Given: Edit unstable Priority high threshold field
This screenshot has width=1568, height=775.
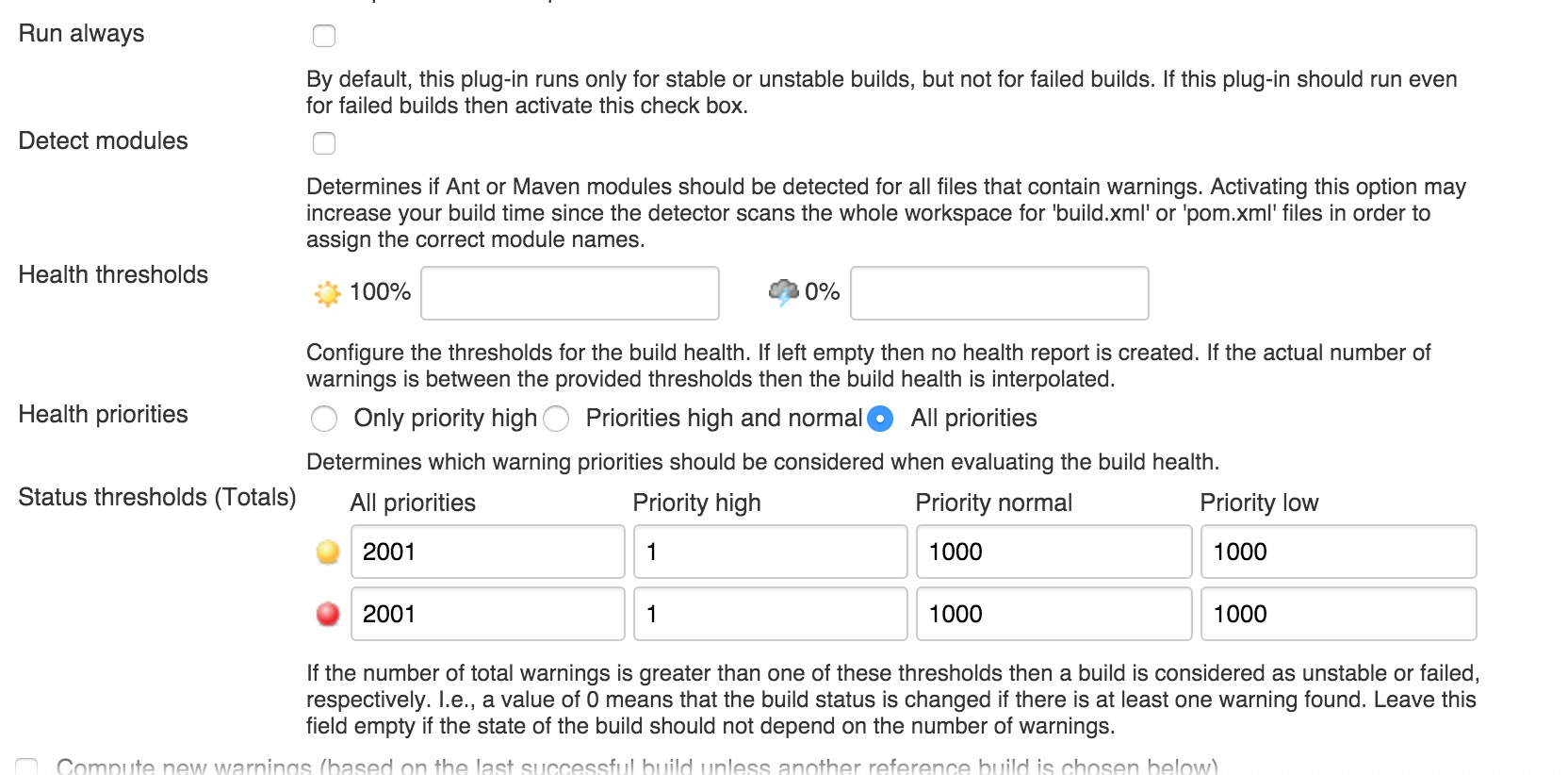Looking at the screenshot, I should 770,552.
